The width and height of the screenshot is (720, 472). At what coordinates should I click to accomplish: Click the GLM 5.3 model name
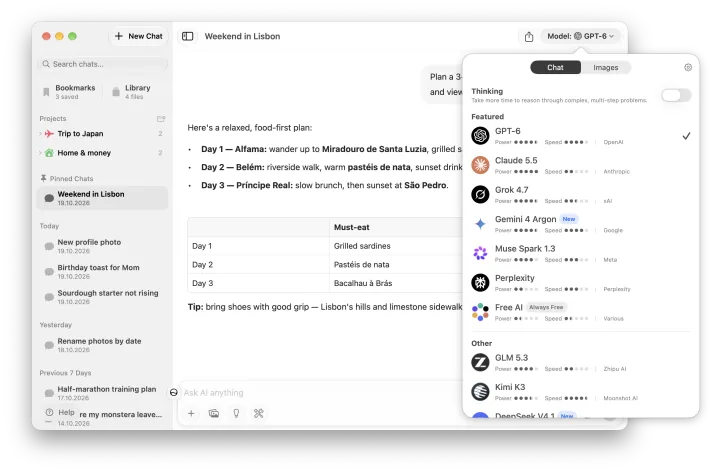(511, 358)
